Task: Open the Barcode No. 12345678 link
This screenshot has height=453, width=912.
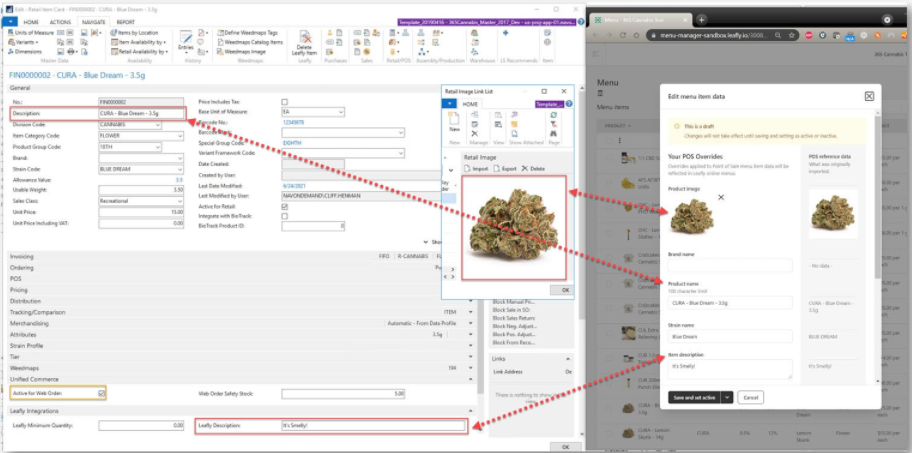Action: tap(293, 122)
